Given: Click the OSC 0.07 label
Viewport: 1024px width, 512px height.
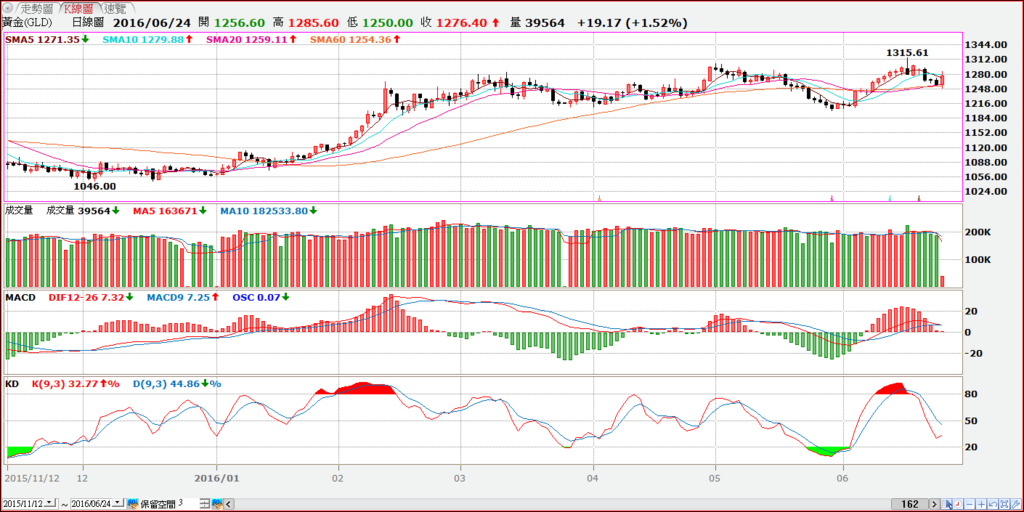Looking at the screenshot, I should [257, 297].
